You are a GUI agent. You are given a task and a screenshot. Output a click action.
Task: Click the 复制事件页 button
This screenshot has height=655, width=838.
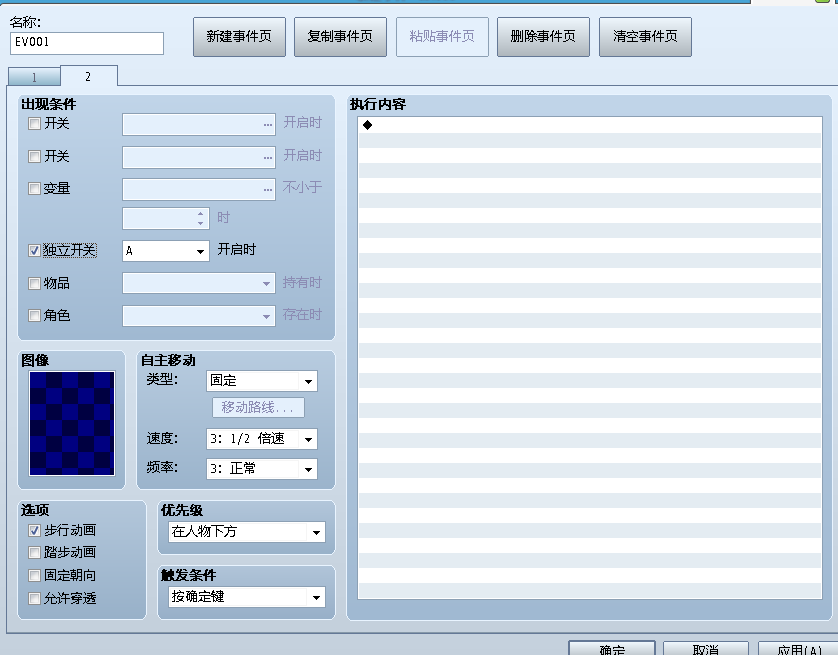click(x=340, y=37)
